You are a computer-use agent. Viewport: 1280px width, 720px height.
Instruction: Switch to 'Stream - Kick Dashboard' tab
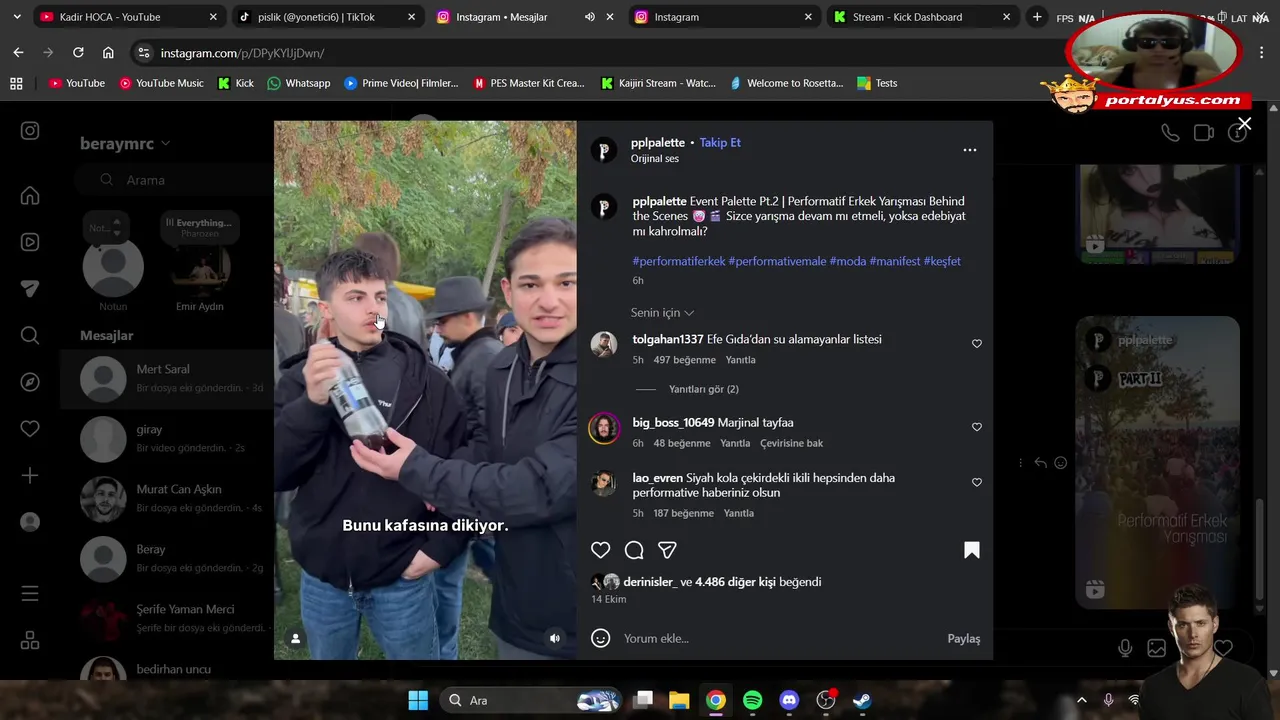pyautogui.click(x=923, y=17)
